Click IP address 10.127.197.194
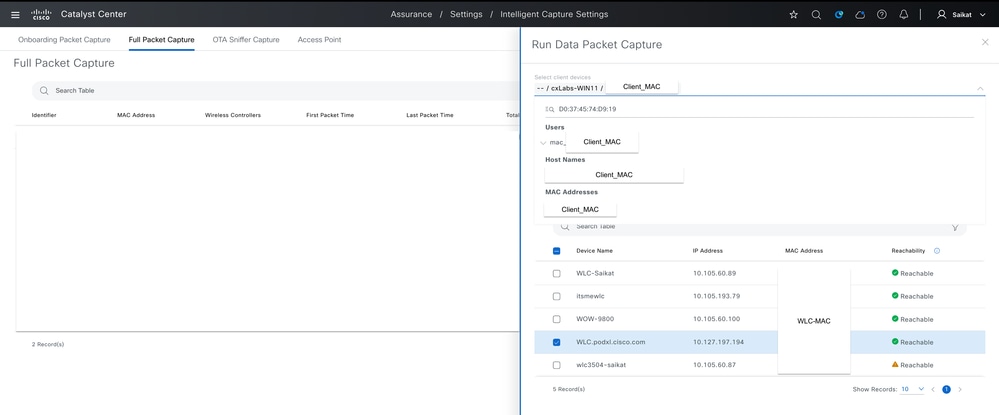This screenshot has height=415, width=999. [719, 342]
